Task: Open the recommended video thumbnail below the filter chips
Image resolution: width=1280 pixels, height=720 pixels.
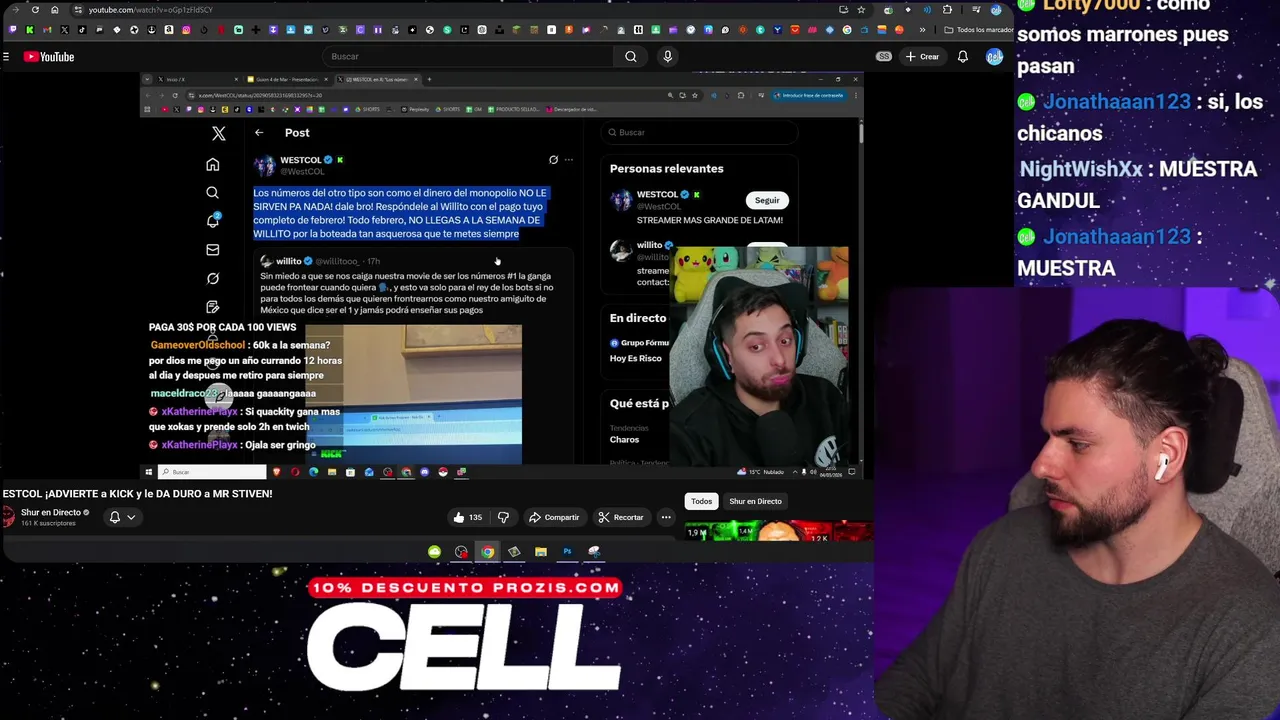Action: [x=780, y=531]
